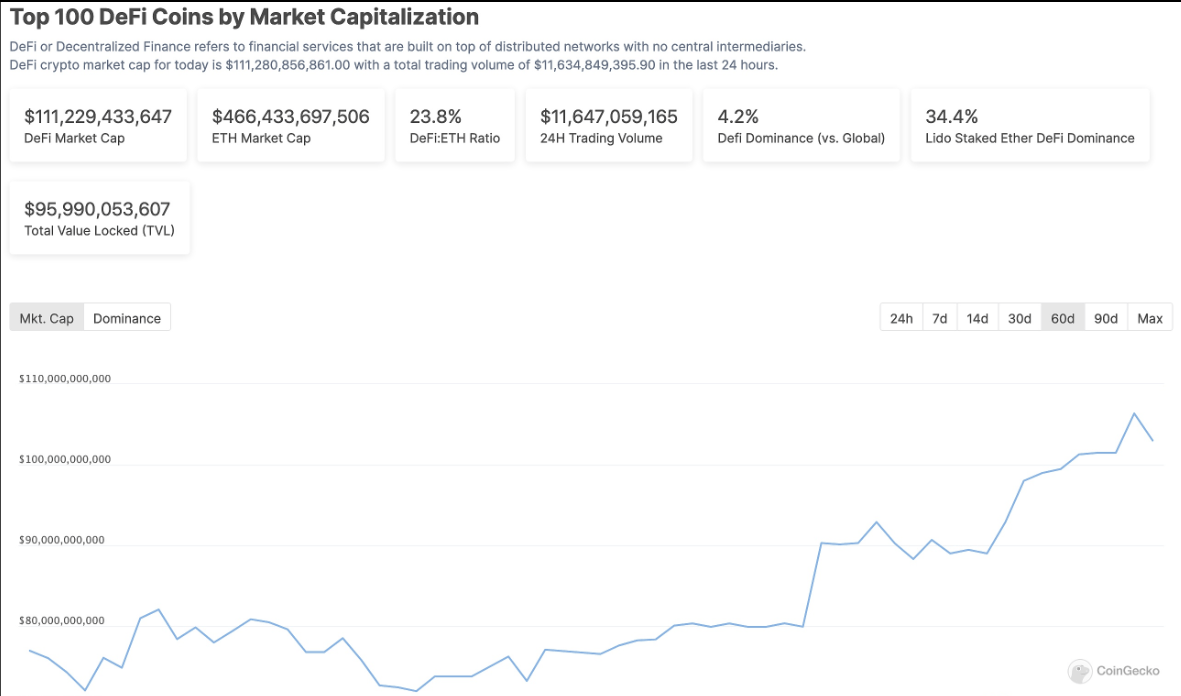
Task: Click the $100,000,000,000 y-axis label
Action: [65, 460]
